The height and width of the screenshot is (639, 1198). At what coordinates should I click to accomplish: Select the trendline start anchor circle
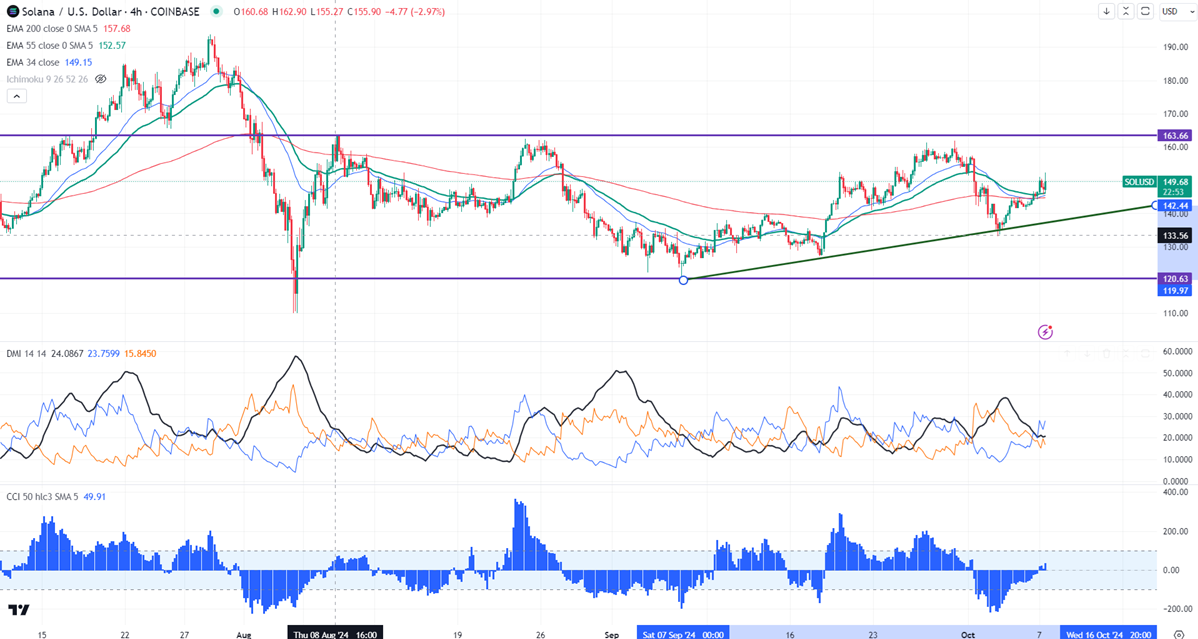[684, 281]
